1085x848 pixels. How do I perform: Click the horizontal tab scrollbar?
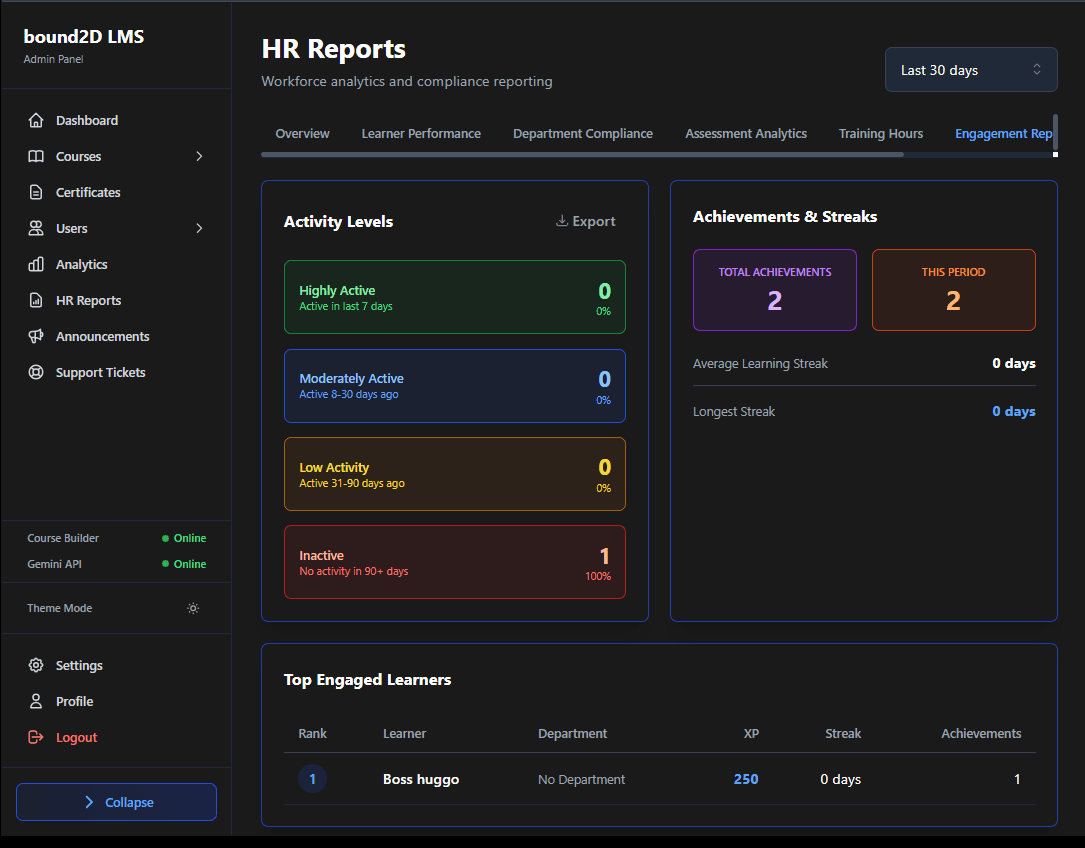(x=582, y=155)
